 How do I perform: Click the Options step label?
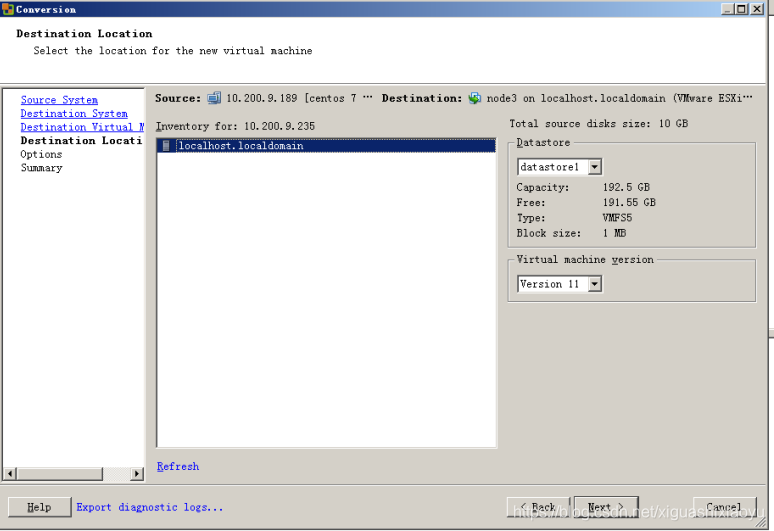point(41,154)
